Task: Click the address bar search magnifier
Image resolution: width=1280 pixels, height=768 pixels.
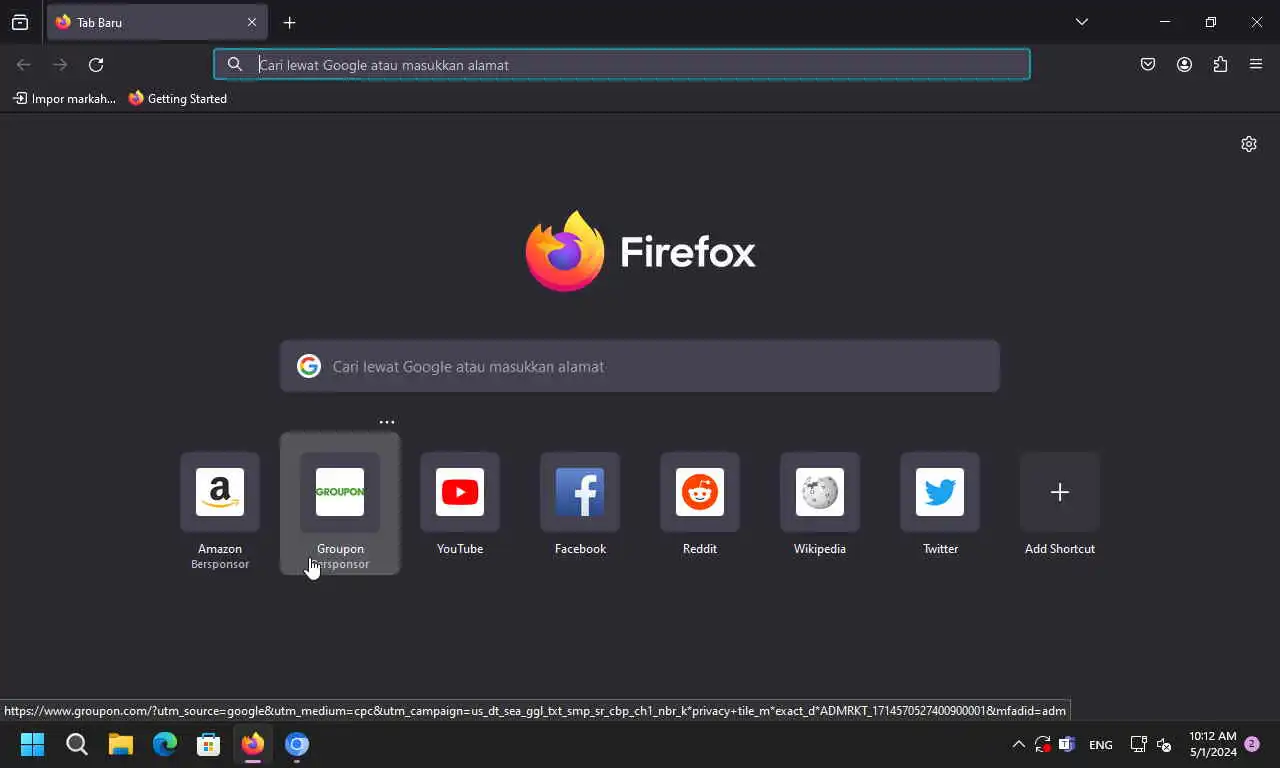Action: (x=235, y=65)
